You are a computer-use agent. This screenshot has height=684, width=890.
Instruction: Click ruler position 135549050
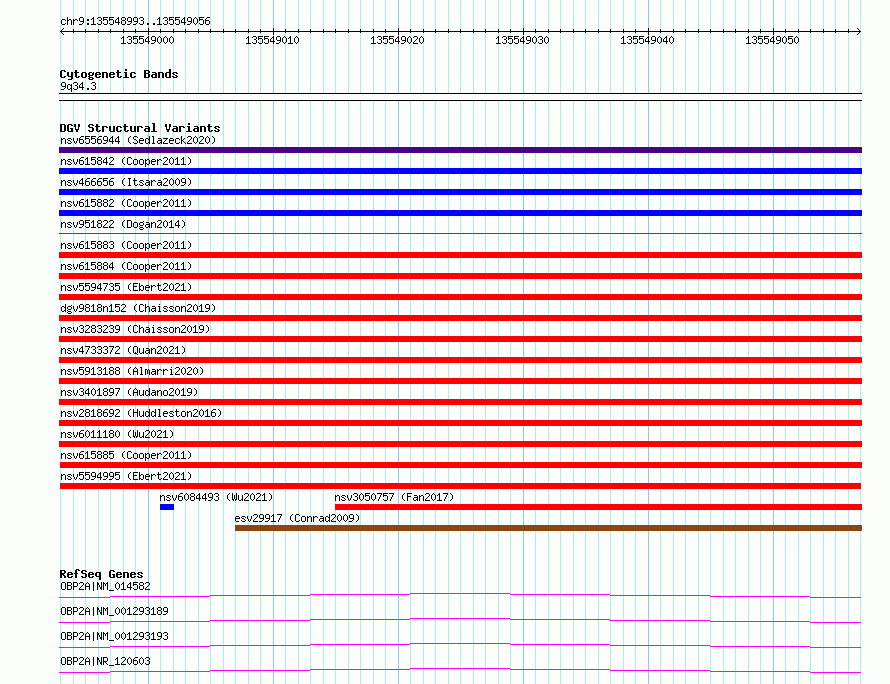(772, 40)
